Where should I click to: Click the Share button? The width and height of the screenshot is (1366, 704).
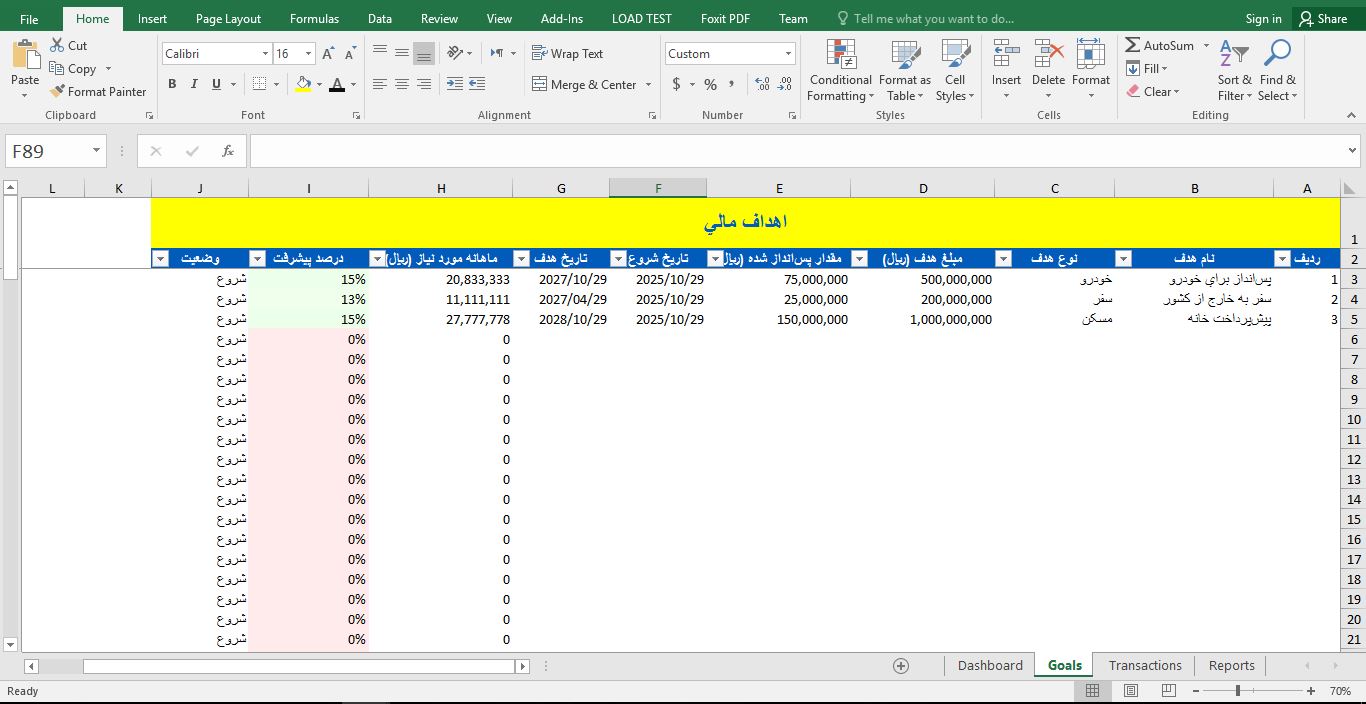tap(1322, 19)
